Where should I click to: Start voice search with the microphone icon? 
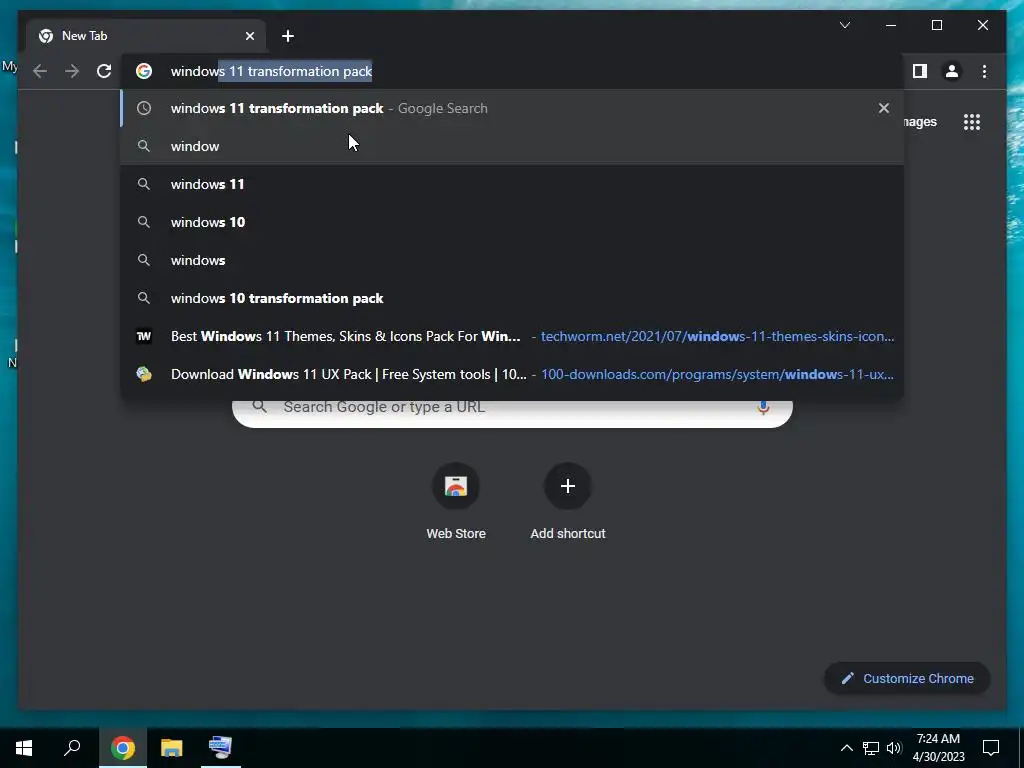point(763,408)
